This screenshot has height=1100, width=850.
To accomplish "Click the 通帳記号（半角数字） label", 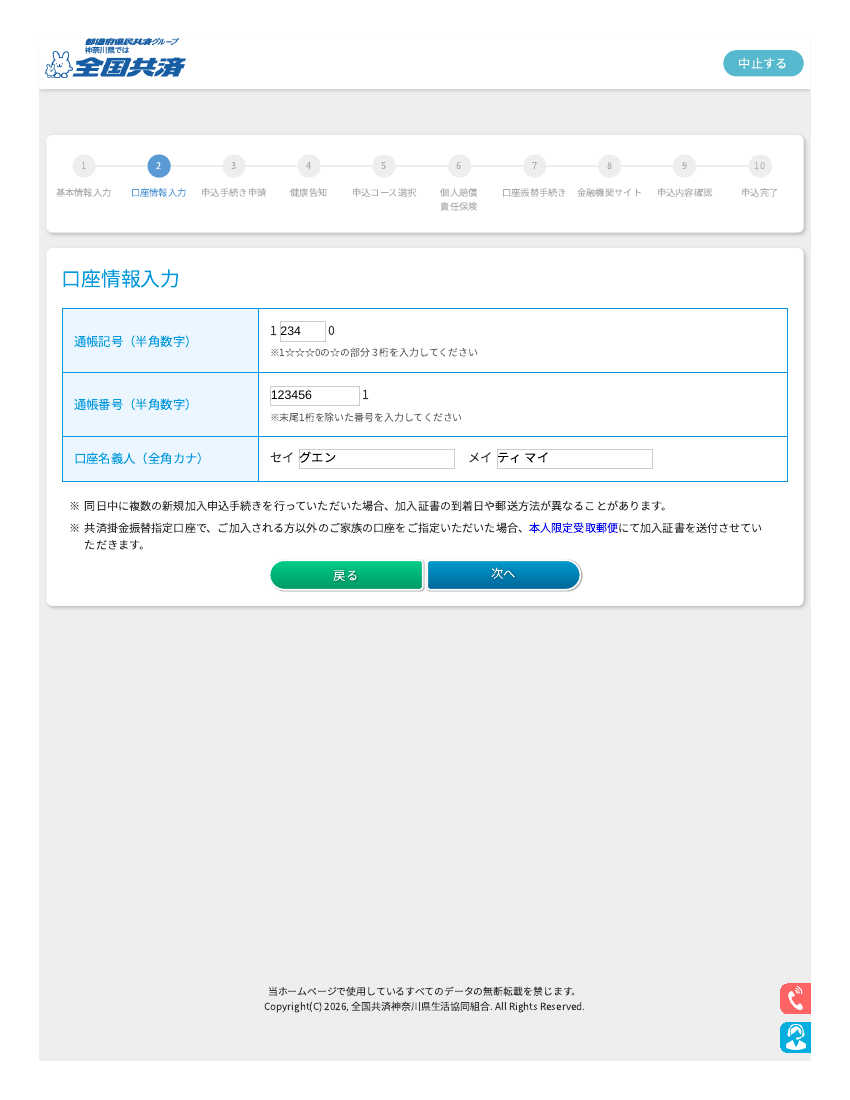I will [x=133, y=342].
